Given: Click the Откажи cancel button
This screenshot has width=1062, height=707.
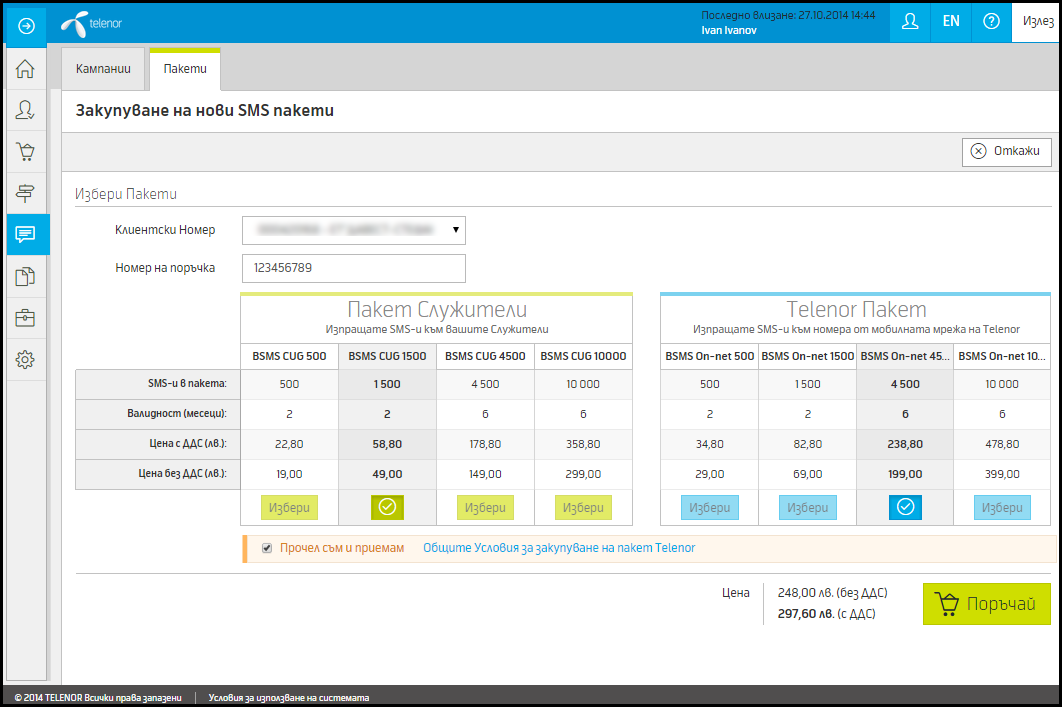Looking at the screenshot, I should 1006,151.
